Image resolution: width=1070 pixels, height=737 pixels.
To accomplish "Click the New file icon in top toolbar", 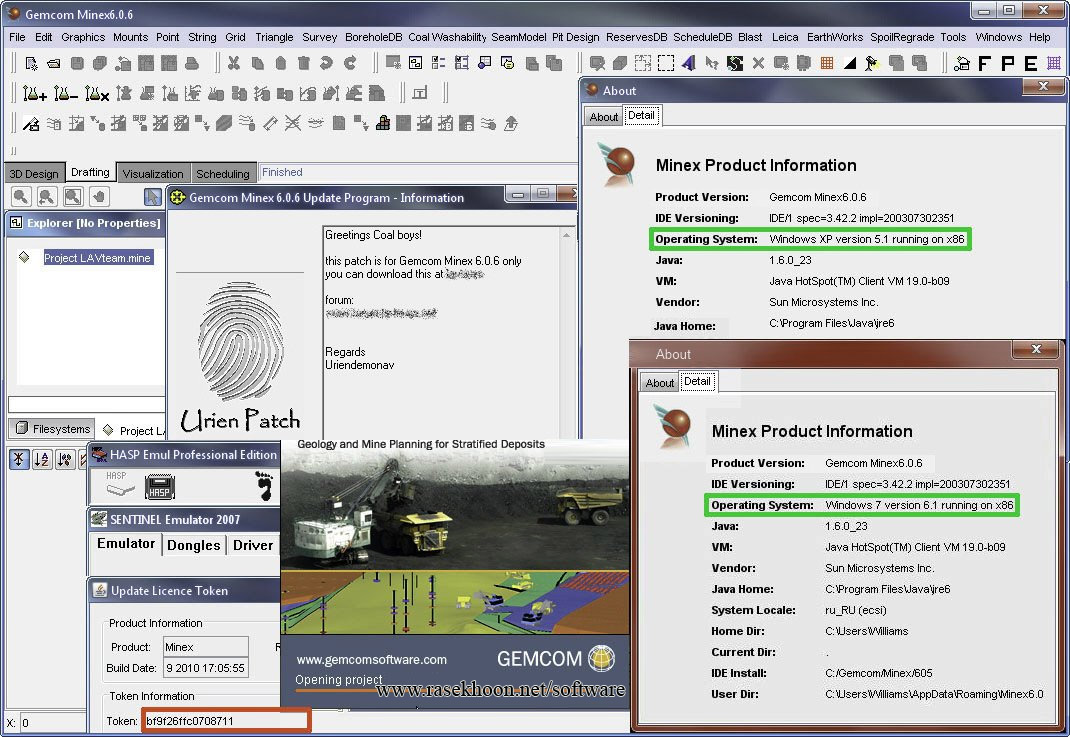I will [31, 63].
